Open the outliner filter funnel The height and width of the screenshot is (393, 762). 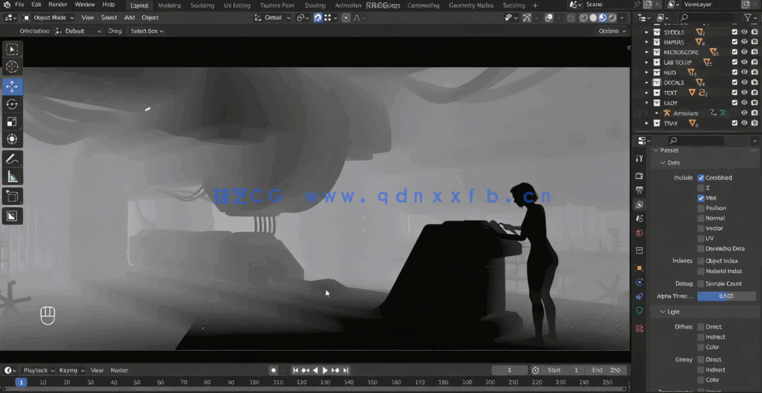click(748, 18)
